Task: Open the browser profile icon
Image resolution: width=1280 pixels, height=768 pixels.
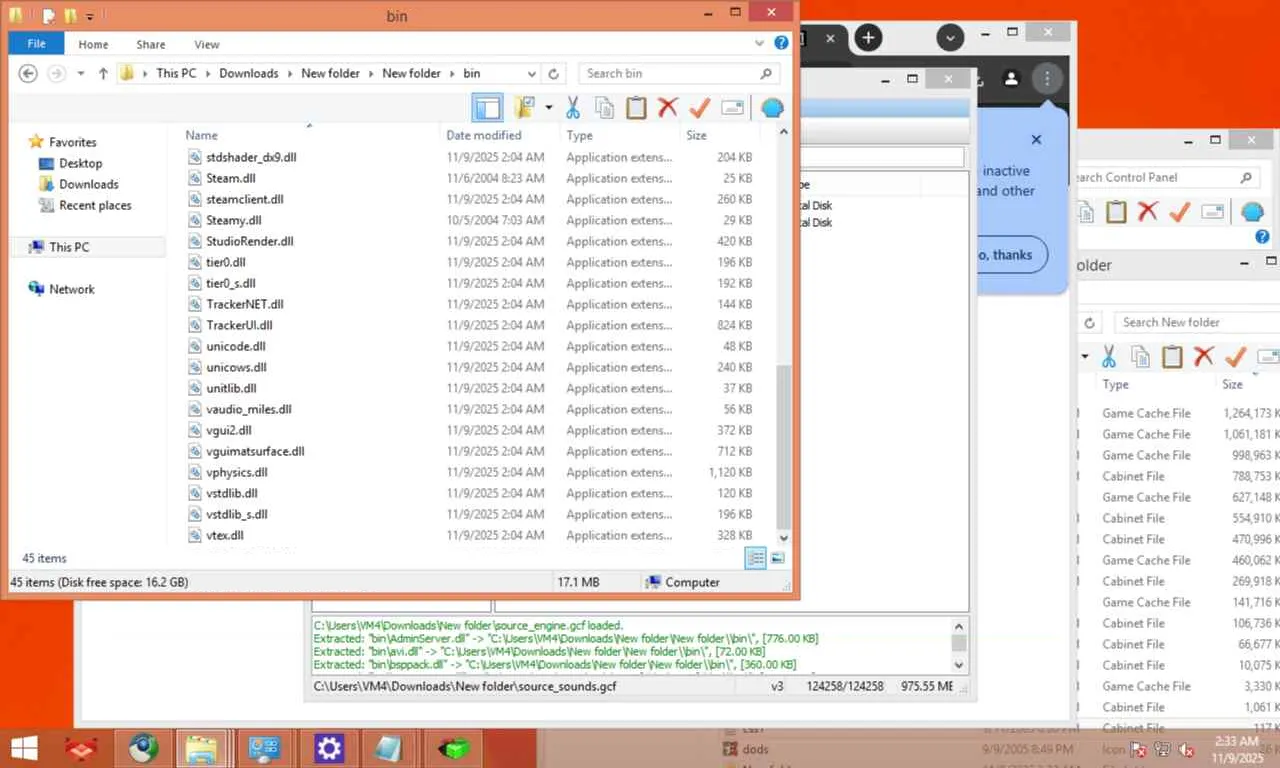Action: tap(1011, 78)
